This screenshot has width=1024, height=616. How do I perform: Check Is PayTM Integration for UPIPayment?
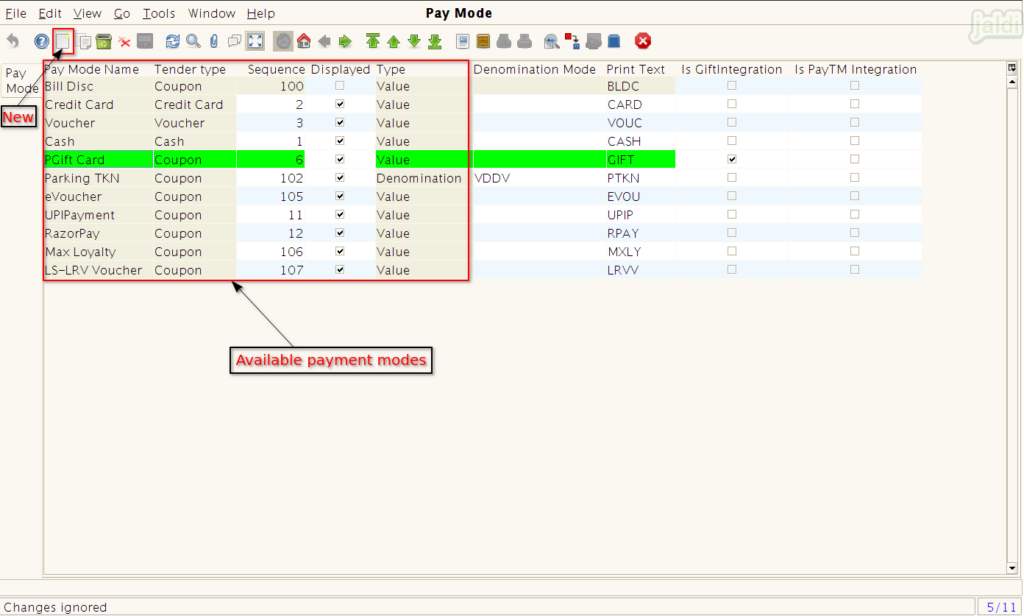[854, 214]
